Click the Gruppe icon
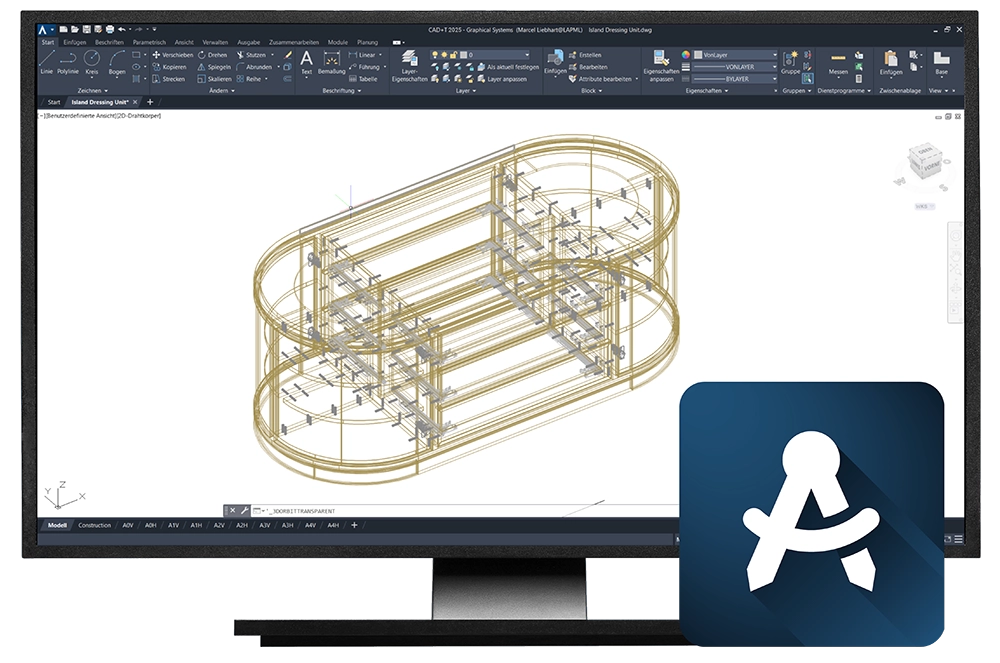This screenshot has width=1000, height=663. coord(790,62)
